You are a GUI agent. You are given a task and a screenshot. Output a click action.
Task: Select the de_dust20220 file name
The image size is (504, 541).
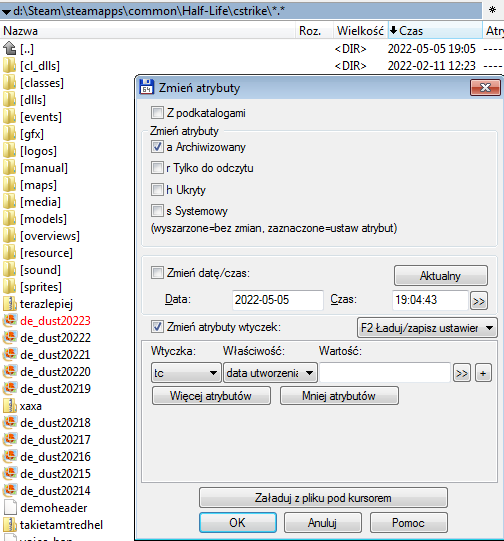55,372
